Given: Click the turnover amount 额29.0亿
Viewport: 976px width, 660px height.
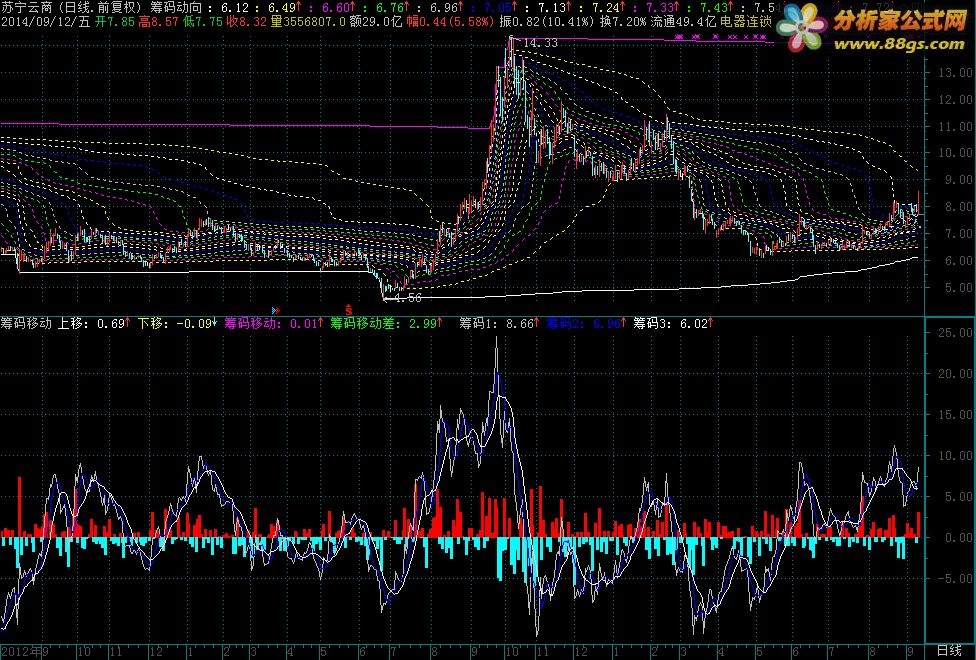Looking at the screenshot, I should [375, 22].
